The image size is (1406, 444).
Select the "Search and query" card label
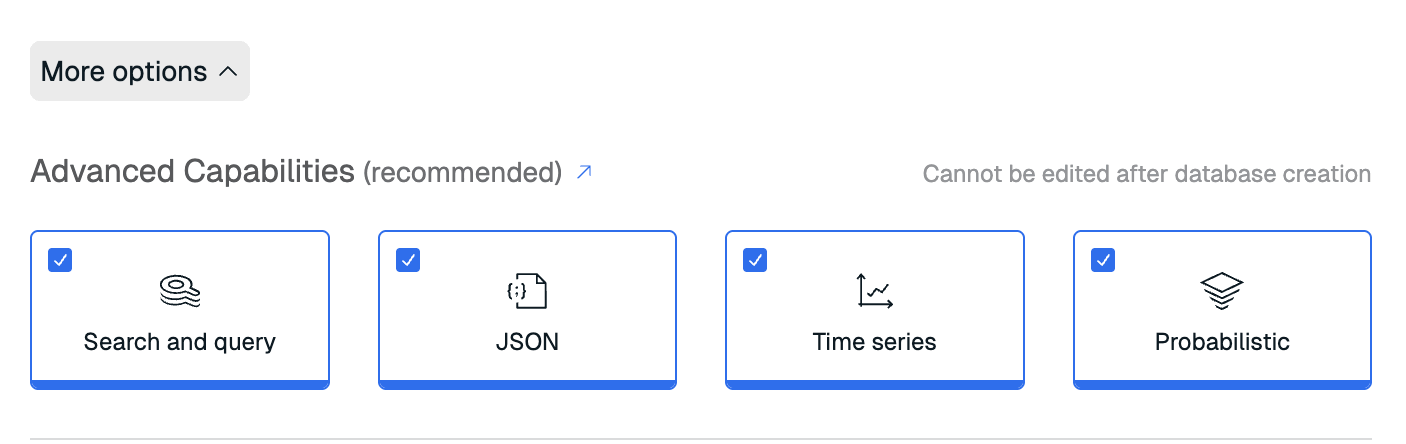pos(180,342)
